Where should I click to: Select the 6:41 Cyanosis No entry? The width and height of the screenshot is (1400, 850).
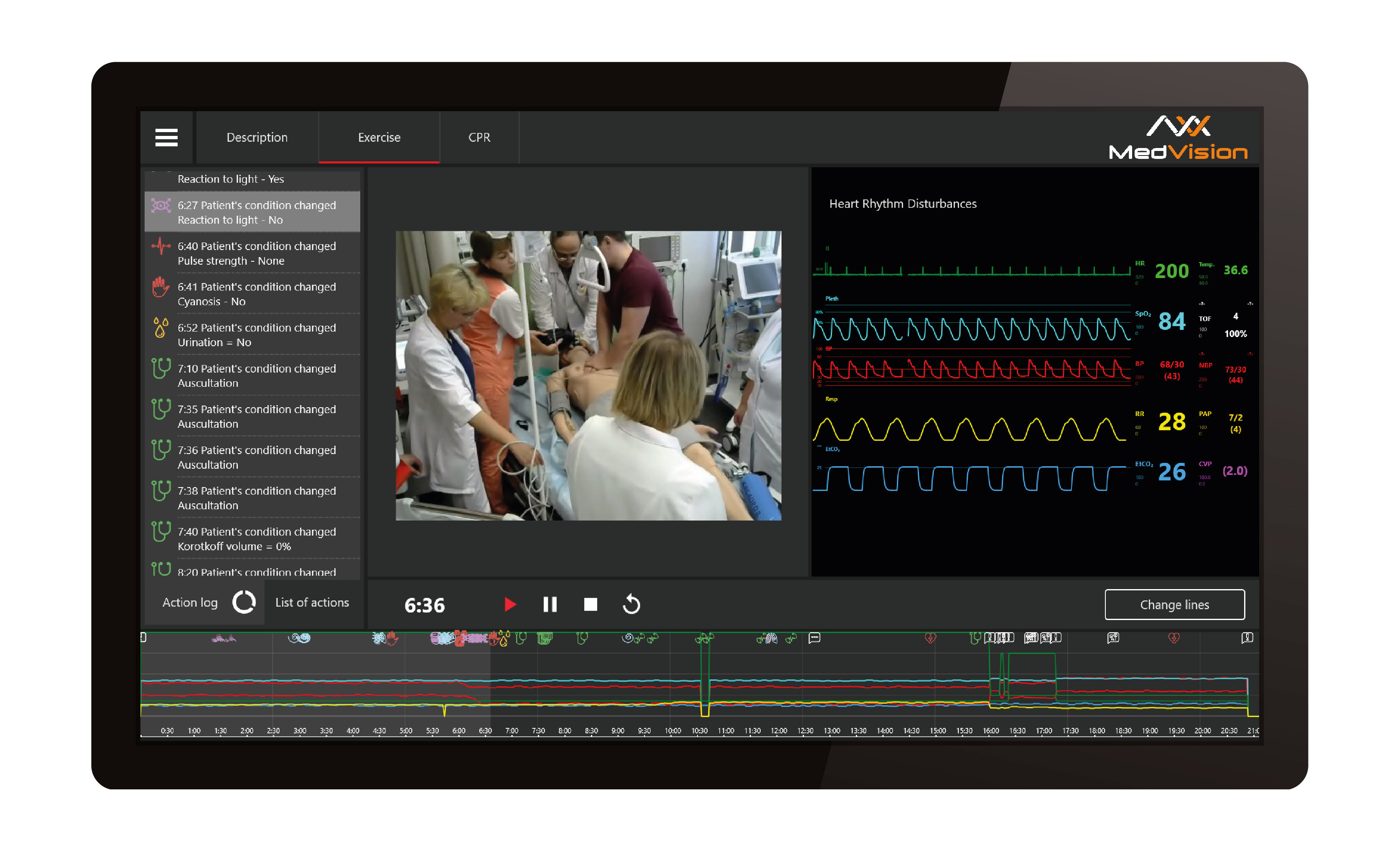(256, 294)
